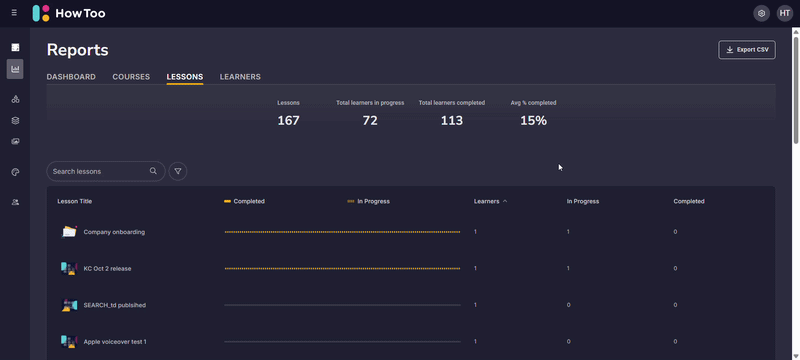Click the Apple voiceover test 1 progress bar

pos(342,342)
